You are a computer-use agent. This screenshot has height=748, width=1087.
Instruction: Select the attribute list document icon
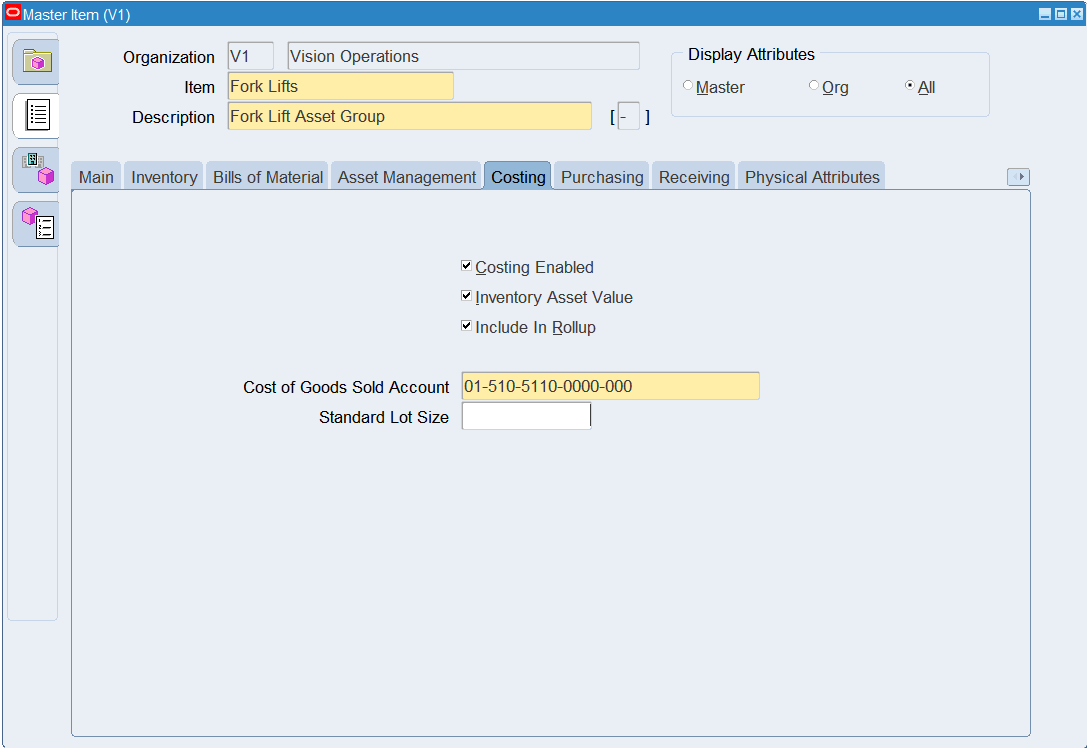[36, 115]
